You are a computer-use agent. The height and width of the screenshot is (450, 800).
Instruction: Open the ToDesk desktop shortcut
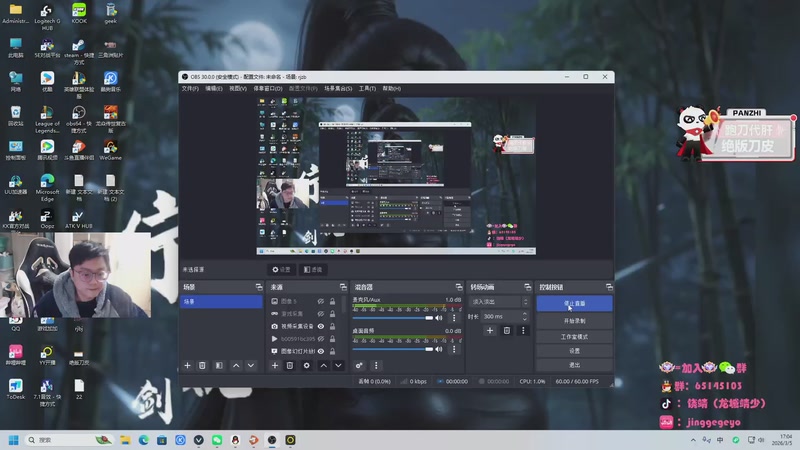pos(15,389)
